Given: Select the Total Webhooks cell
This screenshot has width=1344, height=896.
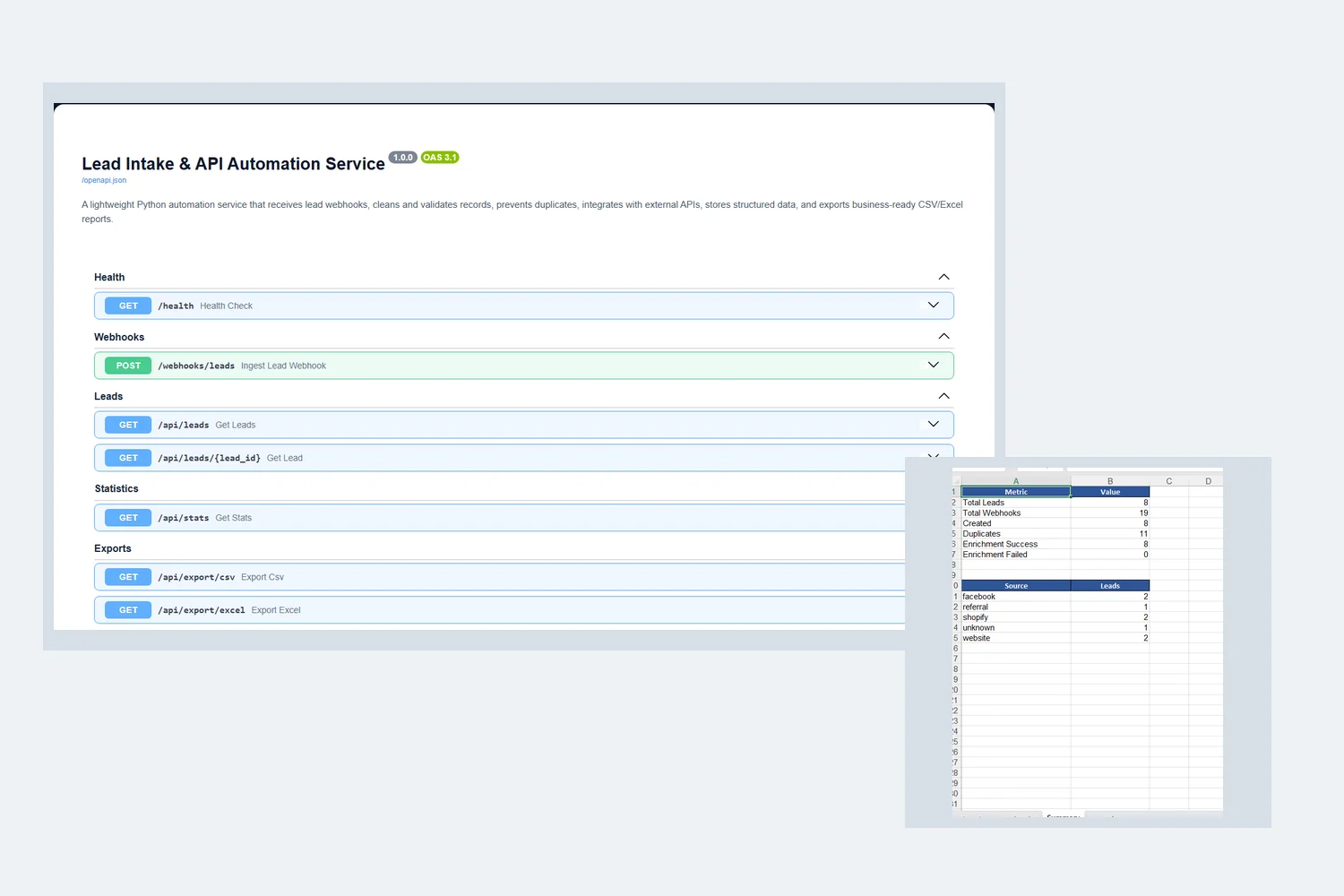Looking at the screenshot, I should (1016, 513).
